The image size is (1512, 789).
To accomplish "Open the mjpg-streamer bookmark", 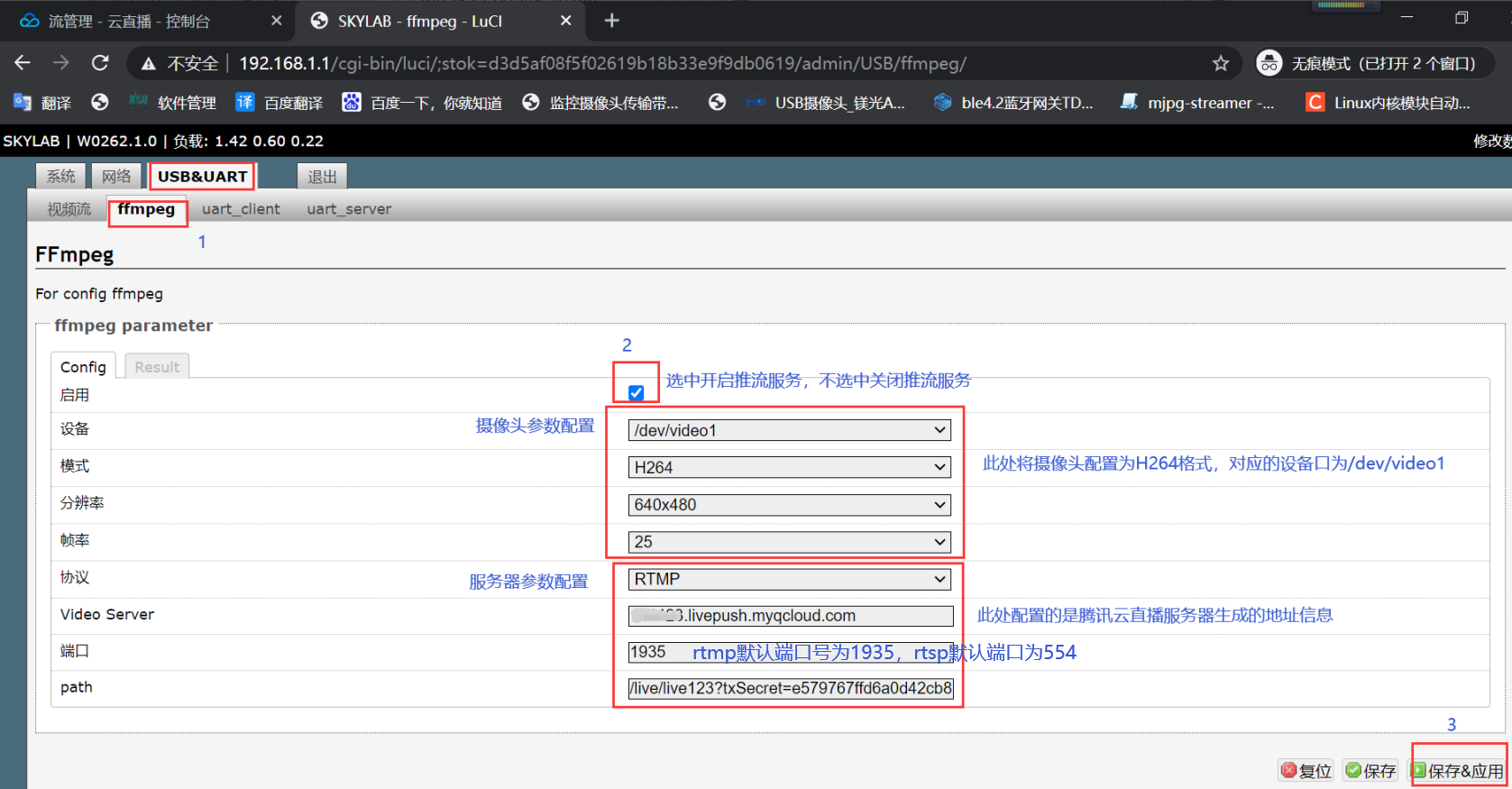I will 1197,103.
